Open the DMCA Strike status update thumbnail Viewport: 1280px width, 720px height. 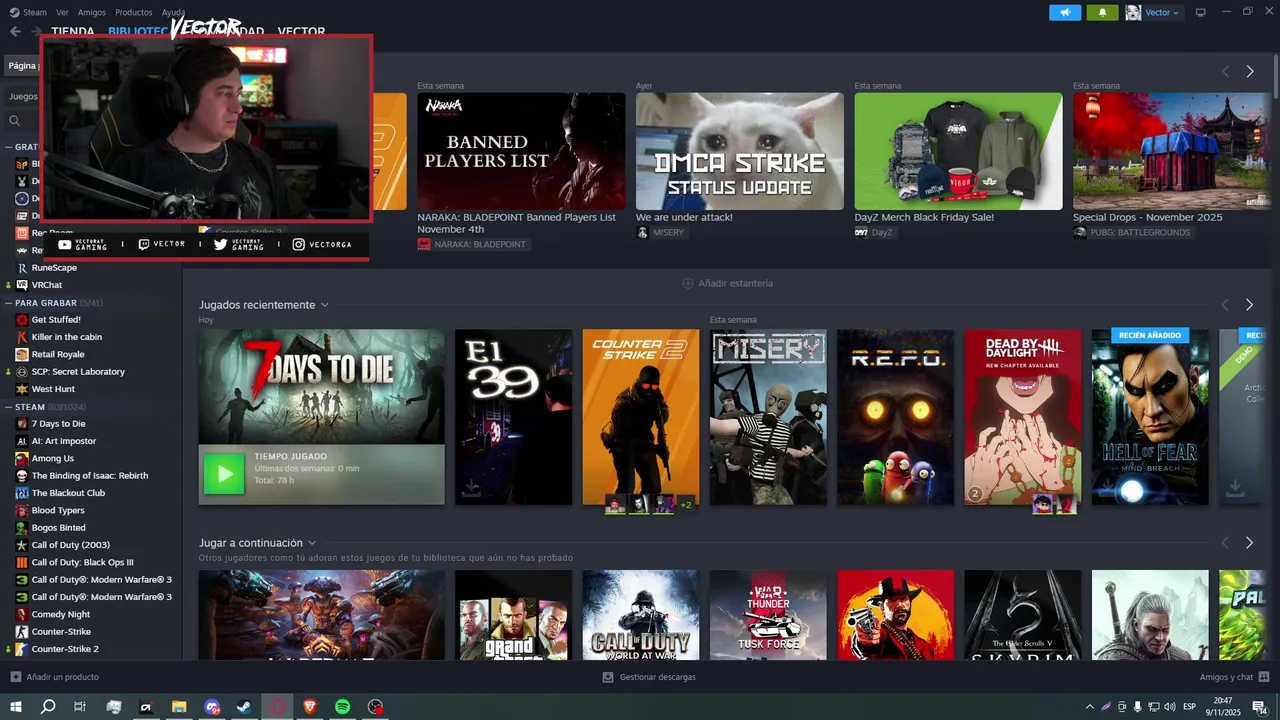tap(740, 151)
